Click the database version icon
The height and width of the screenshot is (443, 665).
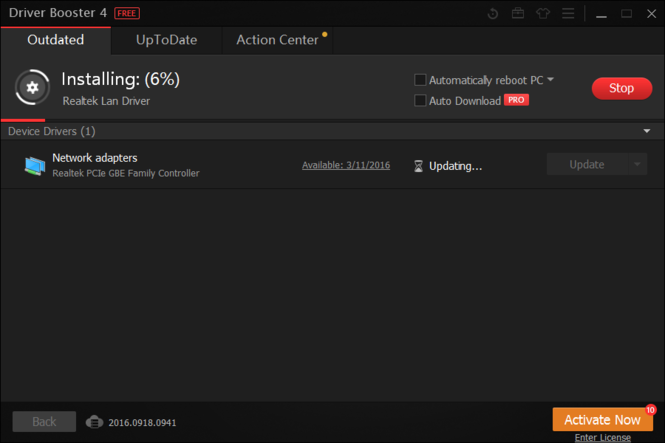[94, 422]
